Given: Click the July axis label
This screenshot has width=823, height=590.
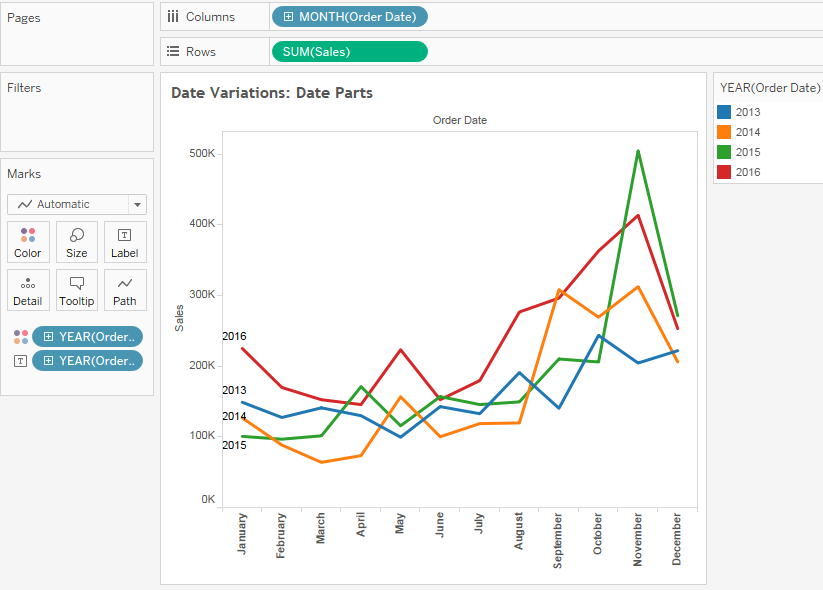Looking at the screenshot, I should (479, 523).
